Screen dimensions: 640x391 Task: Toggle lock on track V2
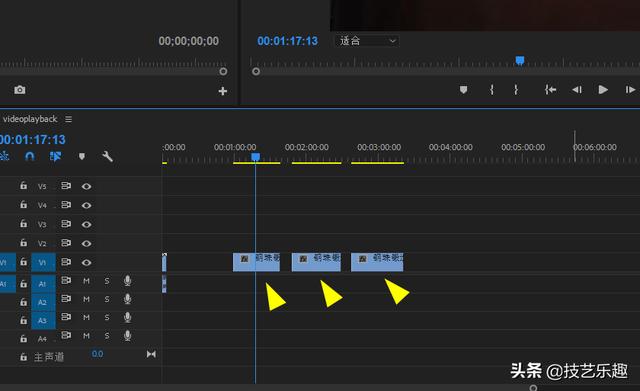pyautogui.click(x=24, y=243)
